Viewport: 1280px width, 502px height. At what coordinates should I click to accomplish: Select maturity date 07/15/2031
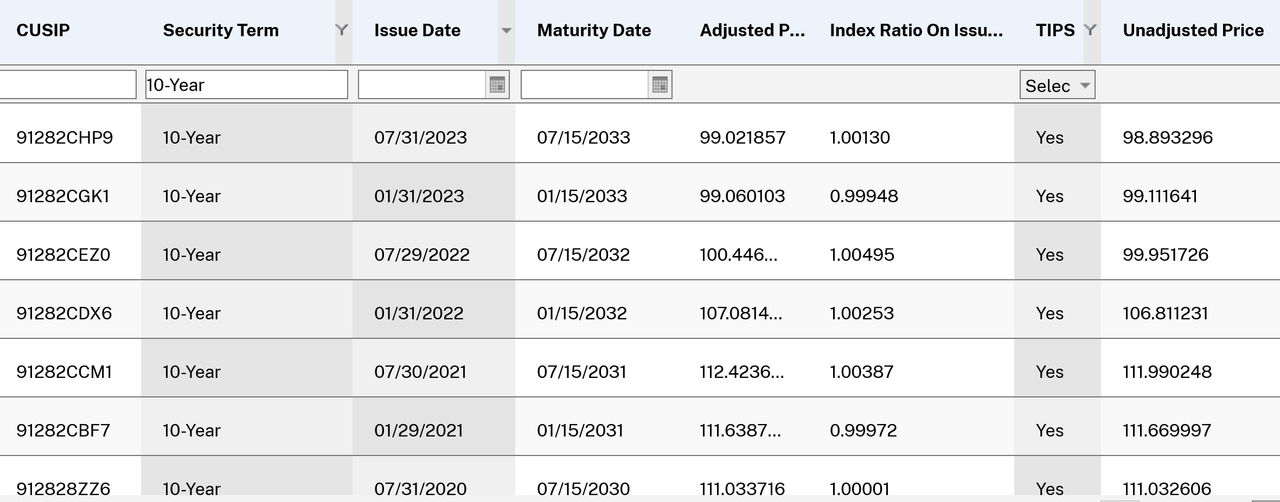click(582, 371)
